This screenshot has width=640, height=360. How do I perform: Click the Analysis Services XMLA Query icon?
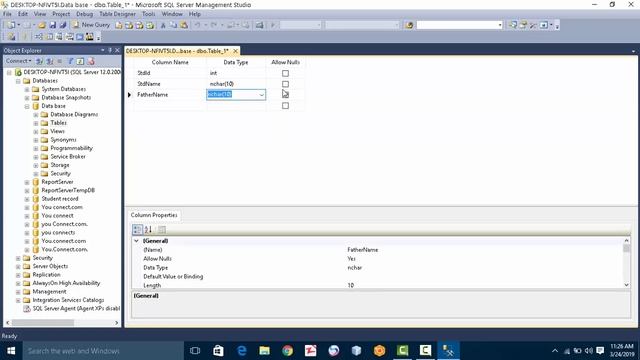tap(150, 25)
